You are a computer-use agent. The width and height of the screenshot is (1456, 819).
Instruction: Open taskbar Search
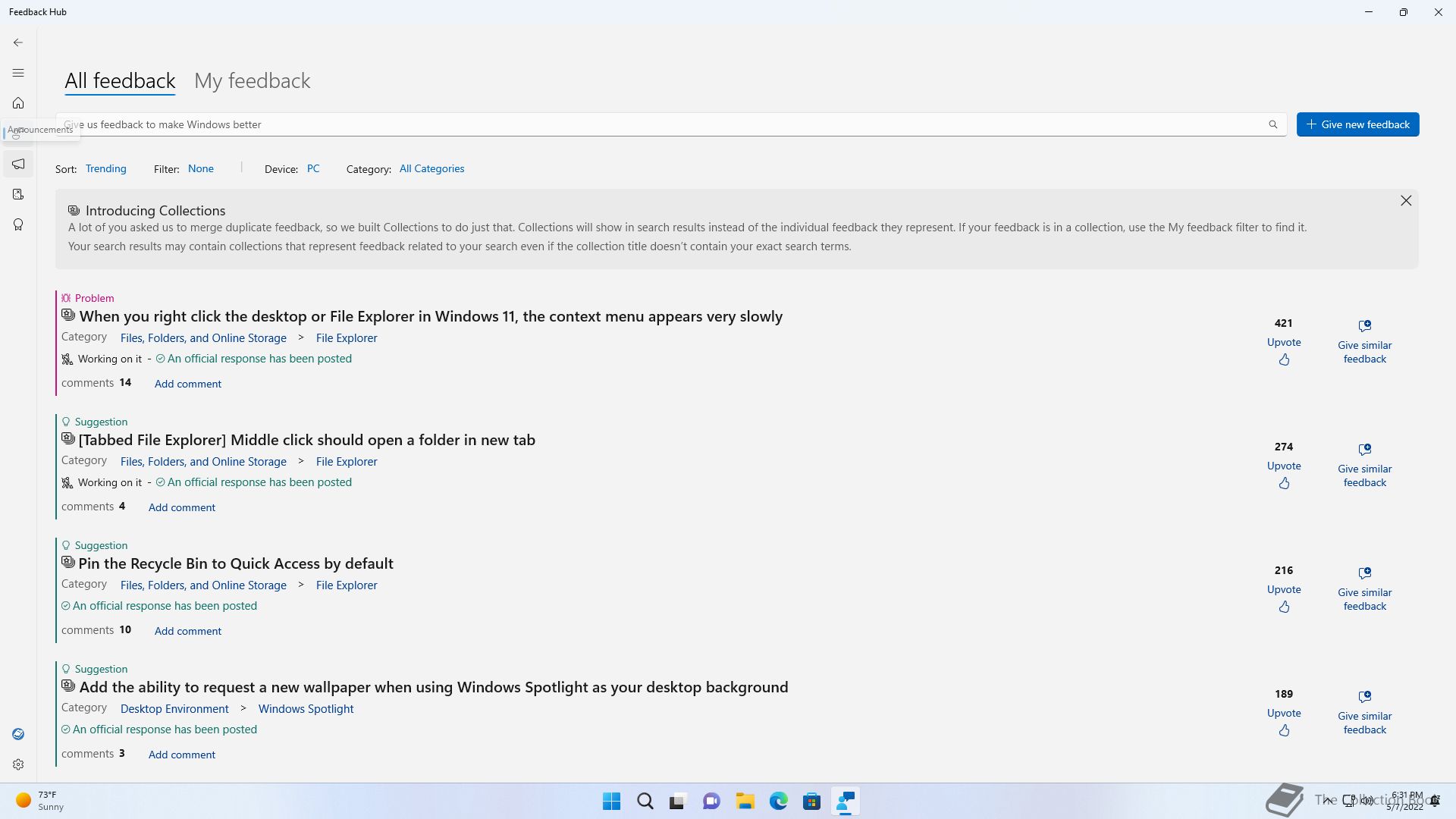645,802
